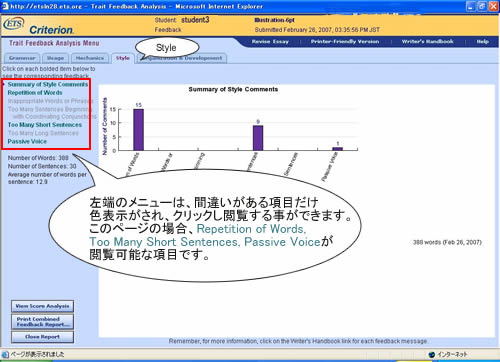Click the ETS Criterion logo
The width and height of the screenshot is (500, 362).
[x=38, y=26]
